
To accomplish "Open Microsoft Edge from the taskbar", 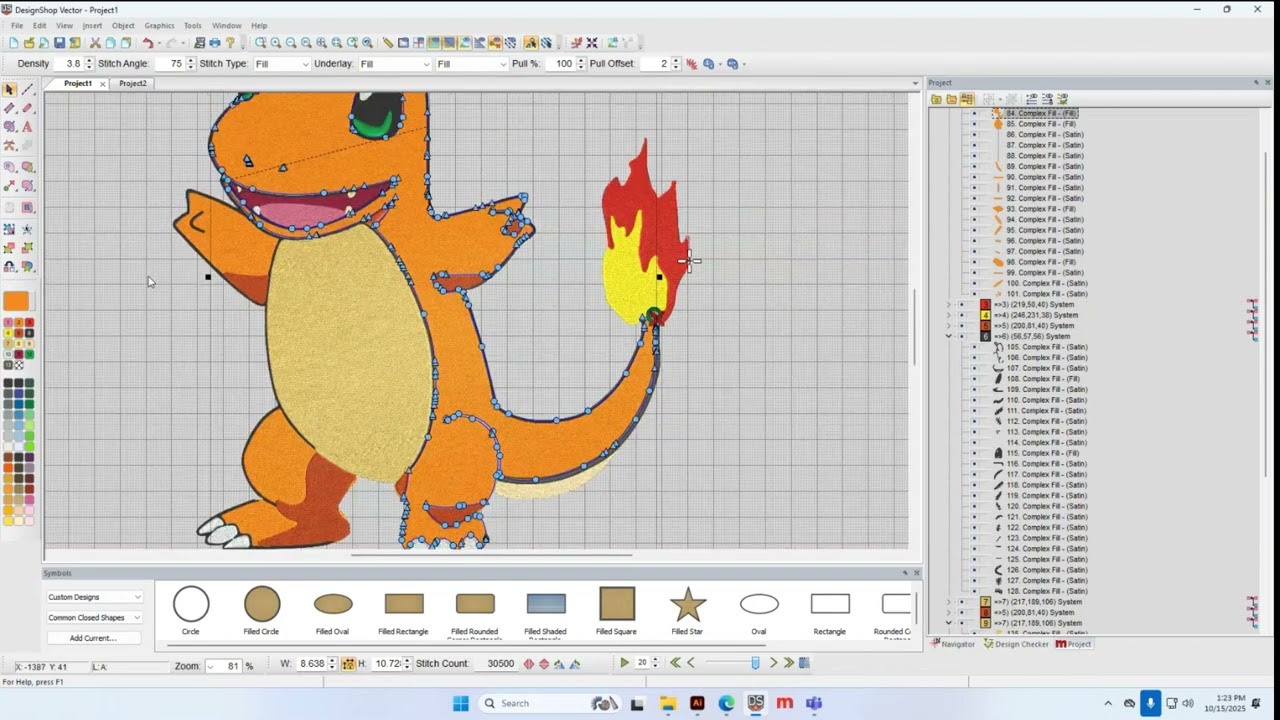I will (x=726, y=703).
